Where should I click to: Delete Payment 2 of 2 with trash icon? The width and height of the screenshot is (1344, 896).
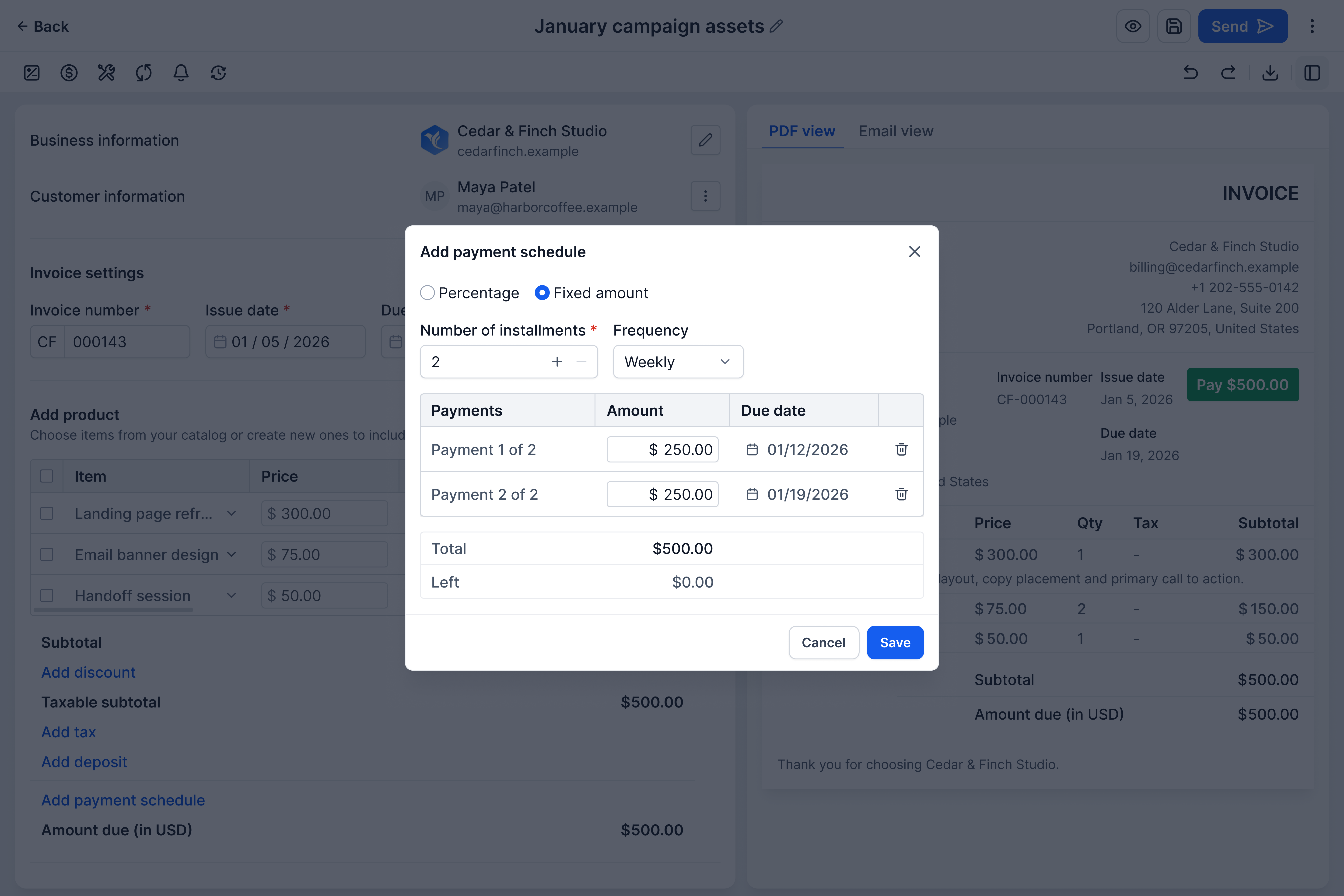901,494
